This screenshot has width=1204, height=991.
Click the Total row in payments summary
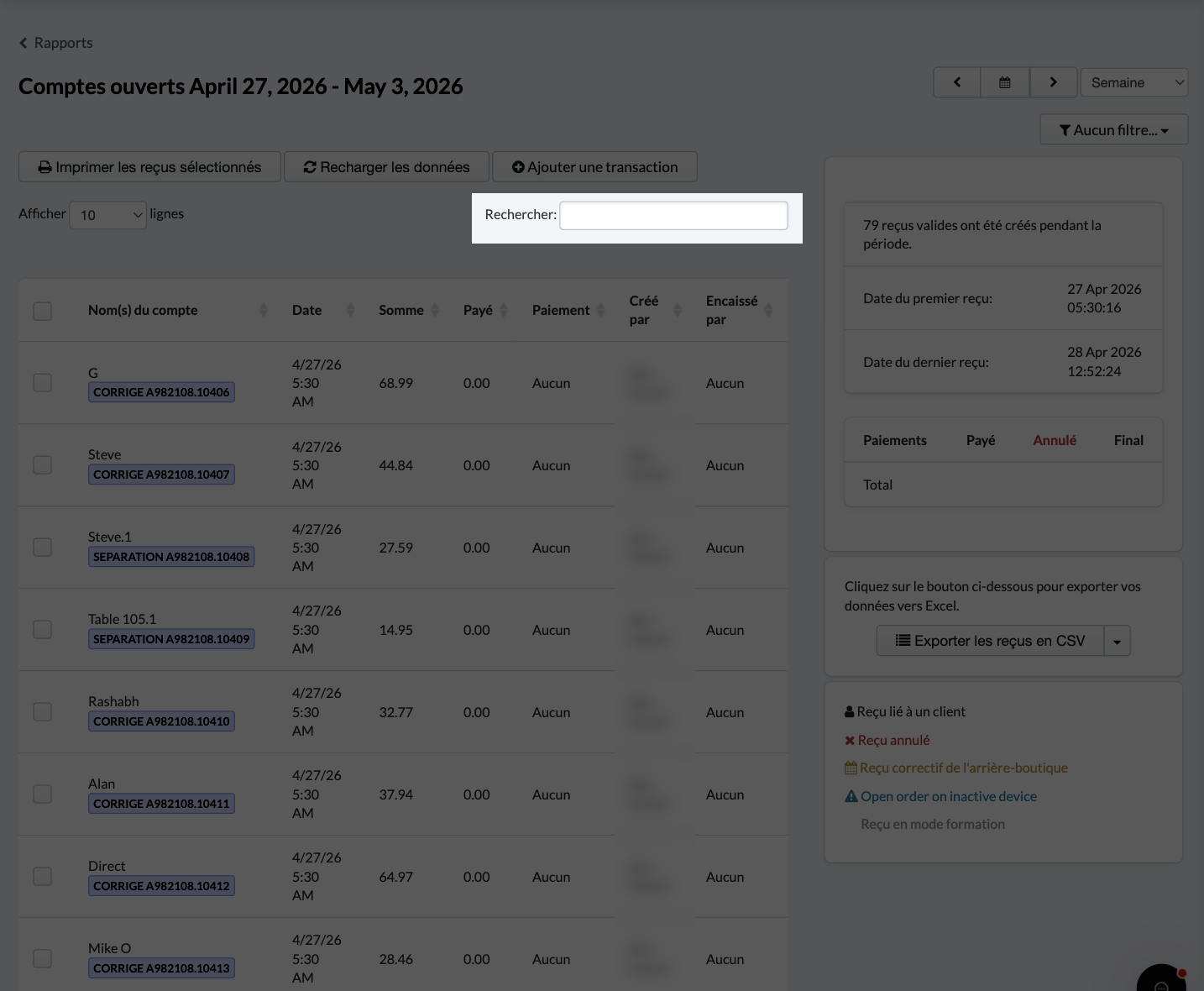(x=1003, y=485)
